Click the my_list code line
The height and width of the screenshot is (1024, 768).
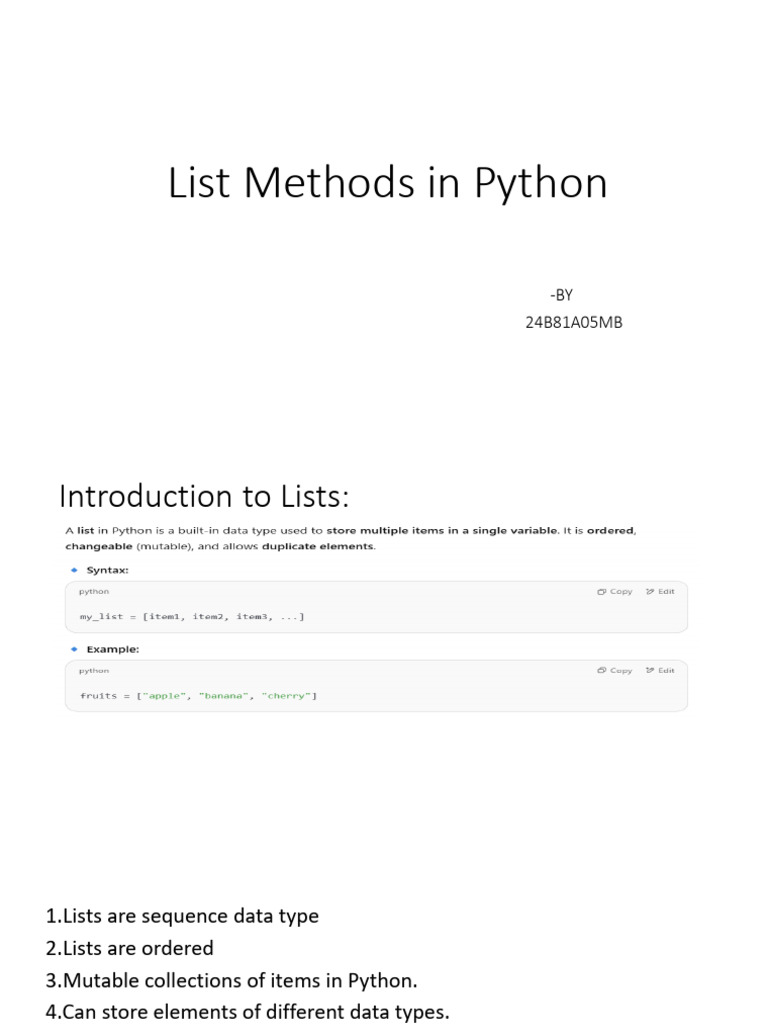[192, 616]
